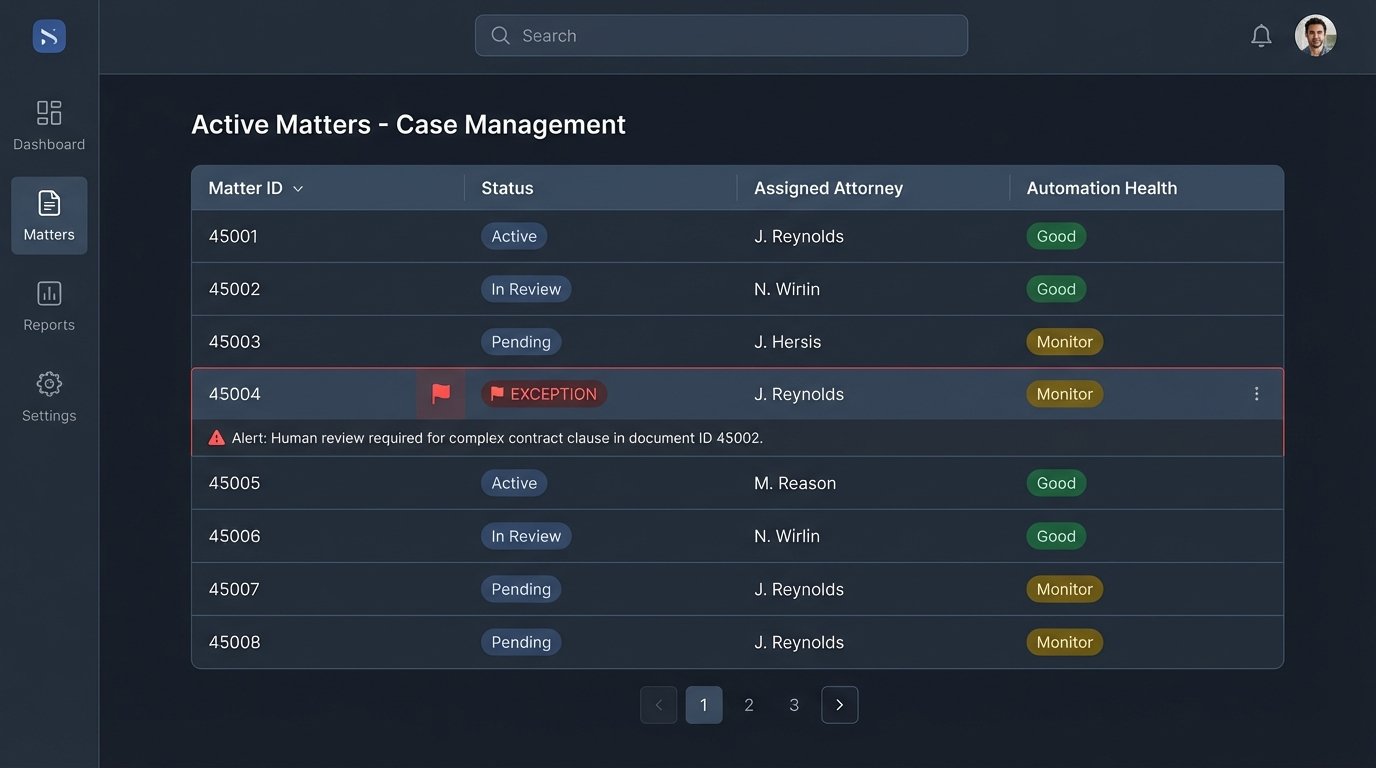Open the Reports chart icon
1376x768 pixels.
49,293
